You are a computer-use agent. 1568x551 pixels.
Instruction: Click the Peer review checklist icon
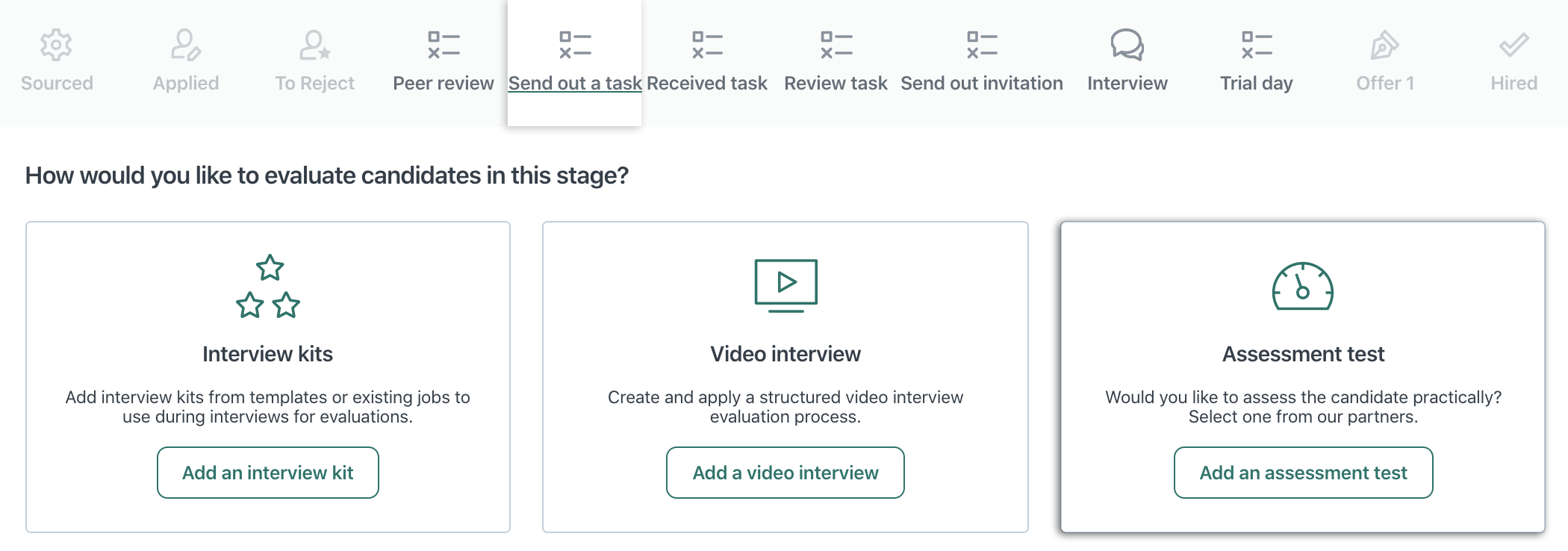tap(444, 45)
